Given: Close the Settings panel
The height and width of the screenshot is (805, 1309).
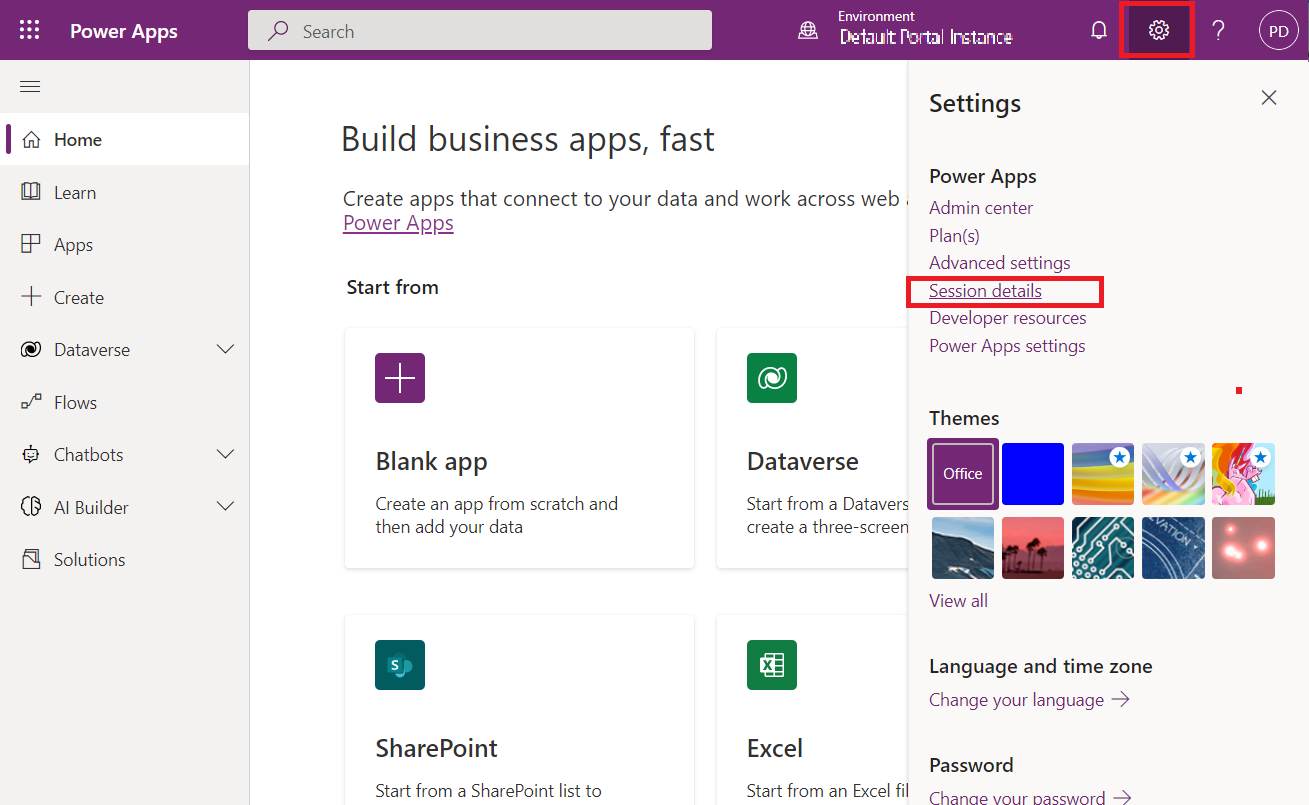Looking at the screenshot, I should click(1269, 97).
